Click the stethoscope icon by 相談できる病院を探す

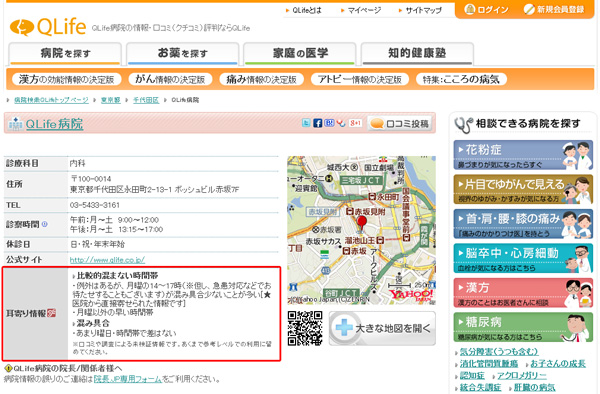[463, 124]
